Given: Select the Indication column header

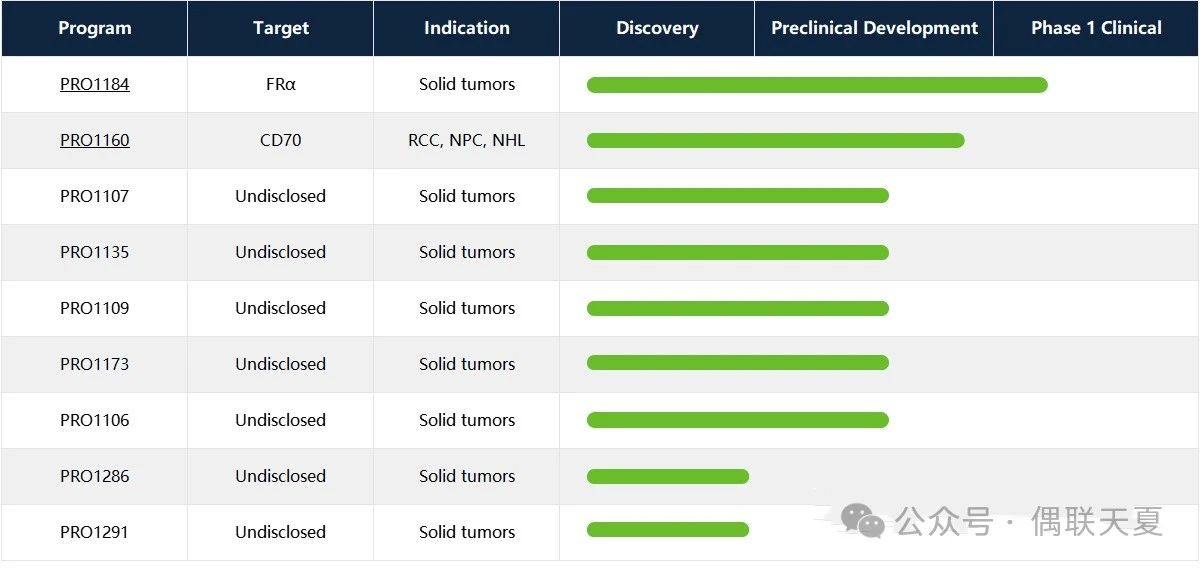Looking at the screenshot, I should [467, 28].
